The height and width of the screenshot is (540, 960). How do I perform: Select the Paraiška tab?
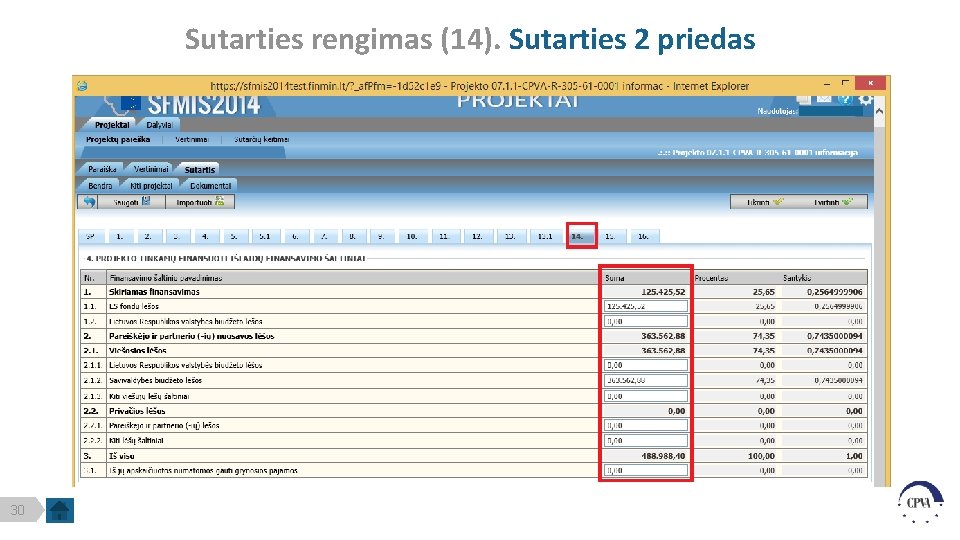[102, 169]
